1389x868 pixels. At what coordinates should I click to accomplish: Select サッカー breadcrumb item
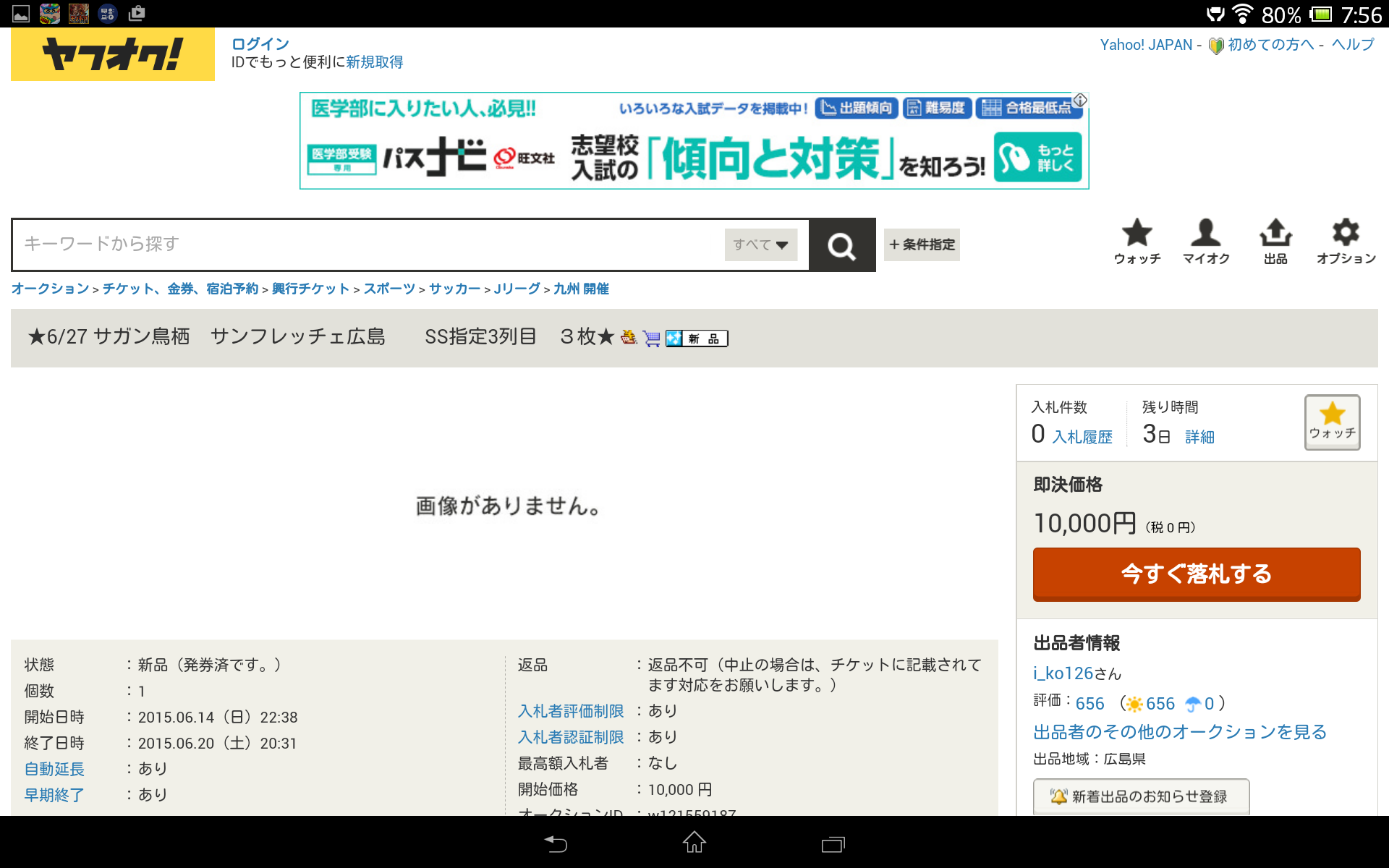pos(454,289)
